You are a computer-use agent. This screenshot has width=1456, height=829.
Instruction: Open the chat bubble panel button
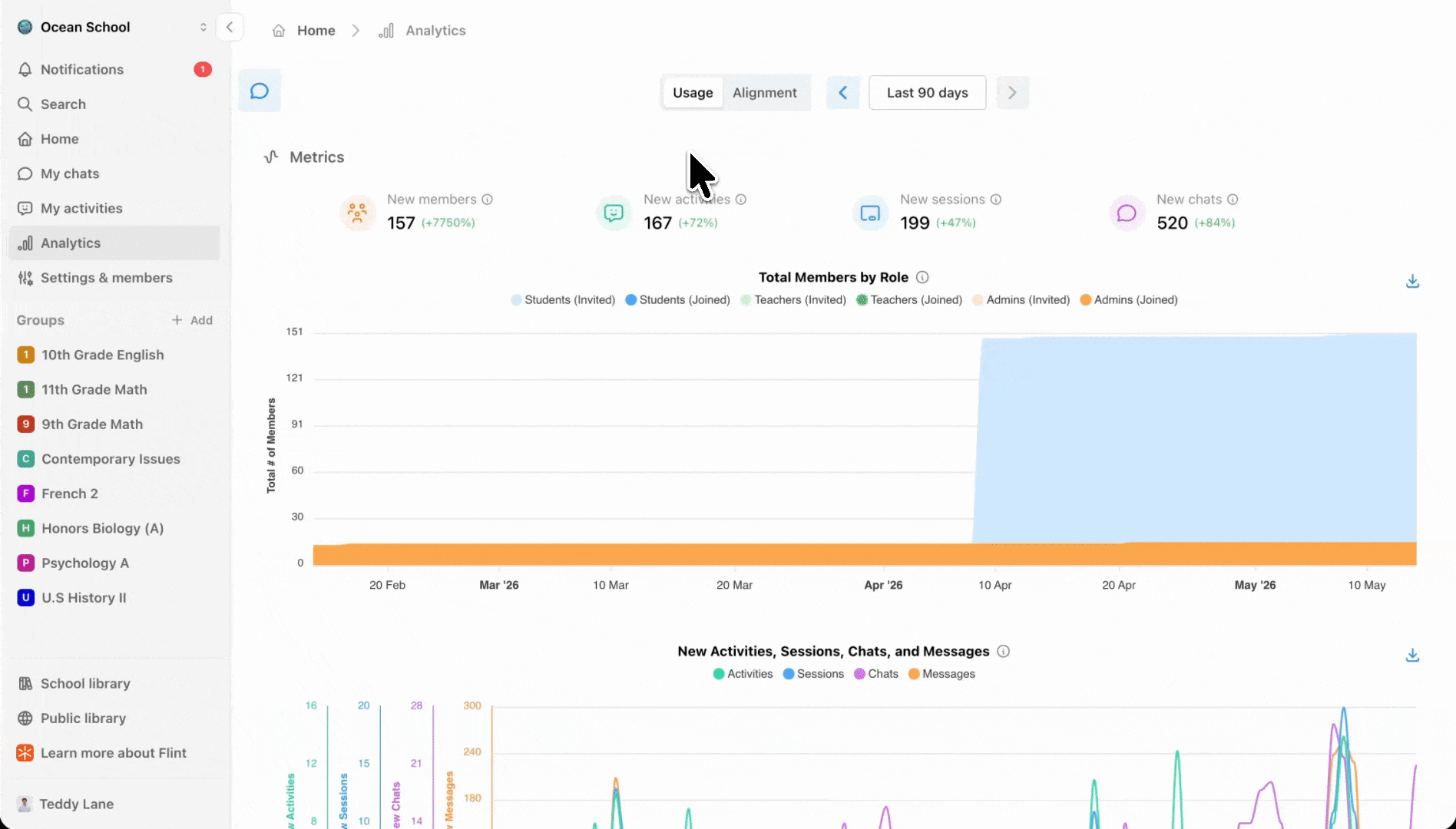tap(260, 91)
